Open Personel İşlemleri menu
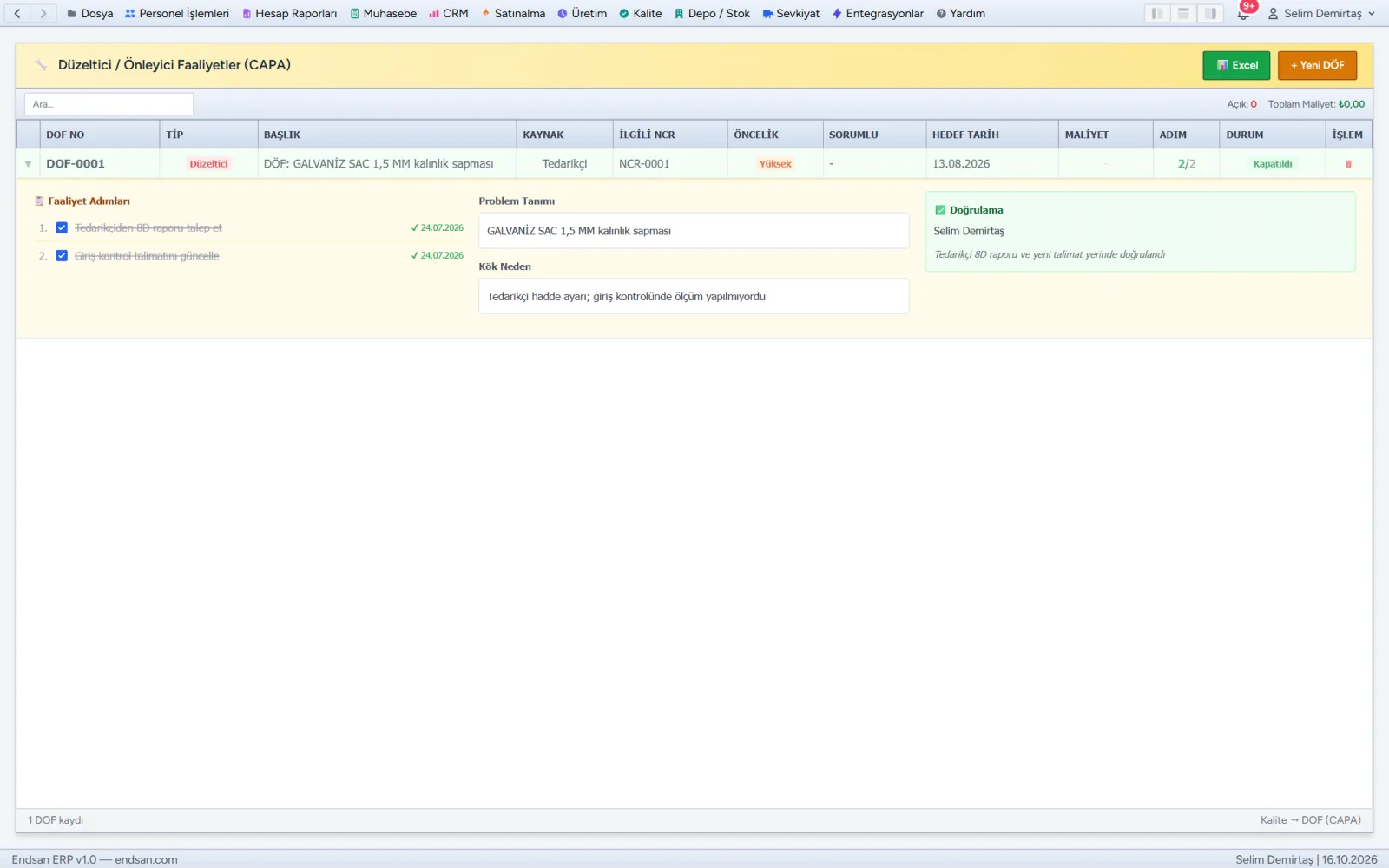The image size is (1389, 868). tap(177, 13)
